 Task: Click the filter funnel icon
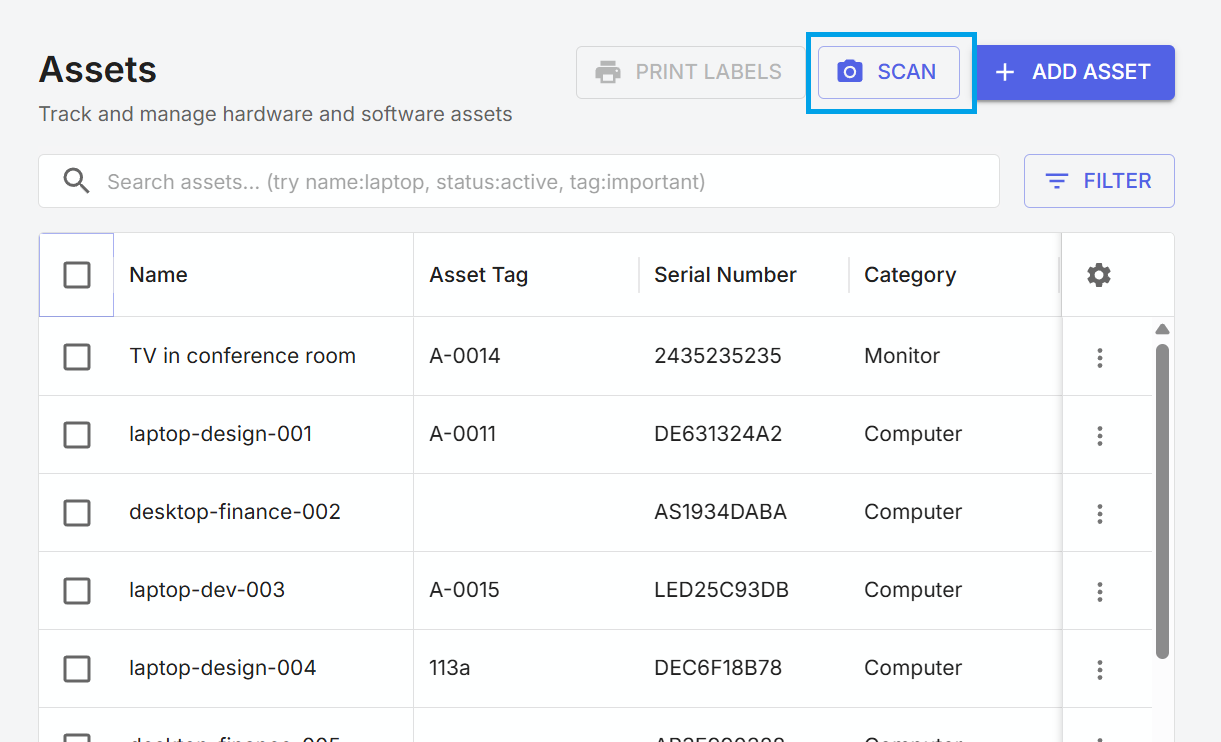[x=1057, y=180]
